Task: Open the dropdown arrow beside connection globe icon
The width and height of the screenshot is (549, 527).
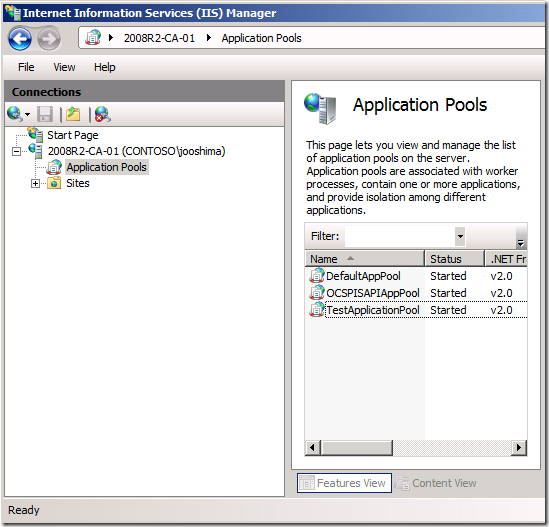Action: coord(28,114)
